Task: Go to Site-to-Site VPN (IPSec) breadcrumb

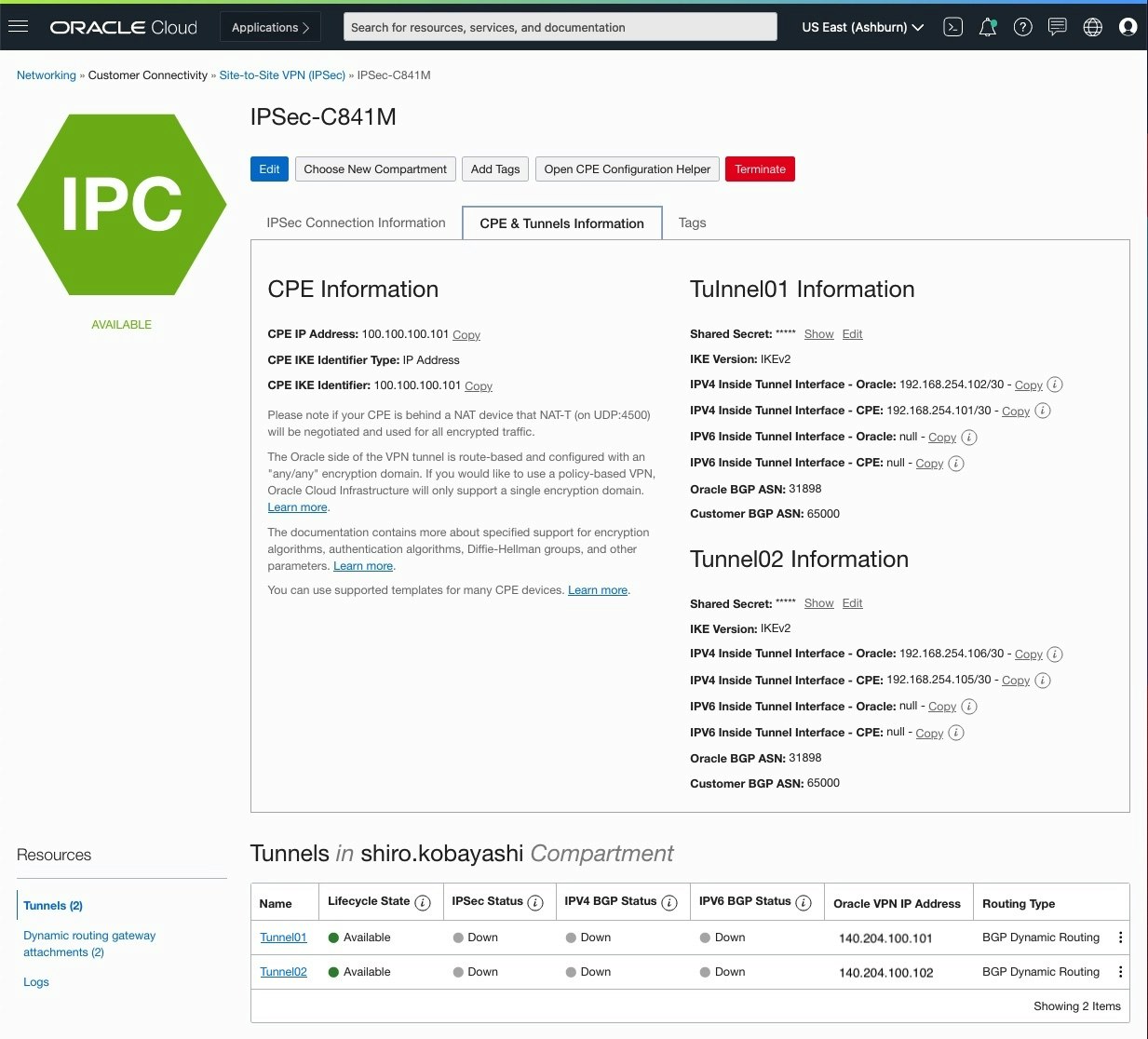Action: click(282, 75)
